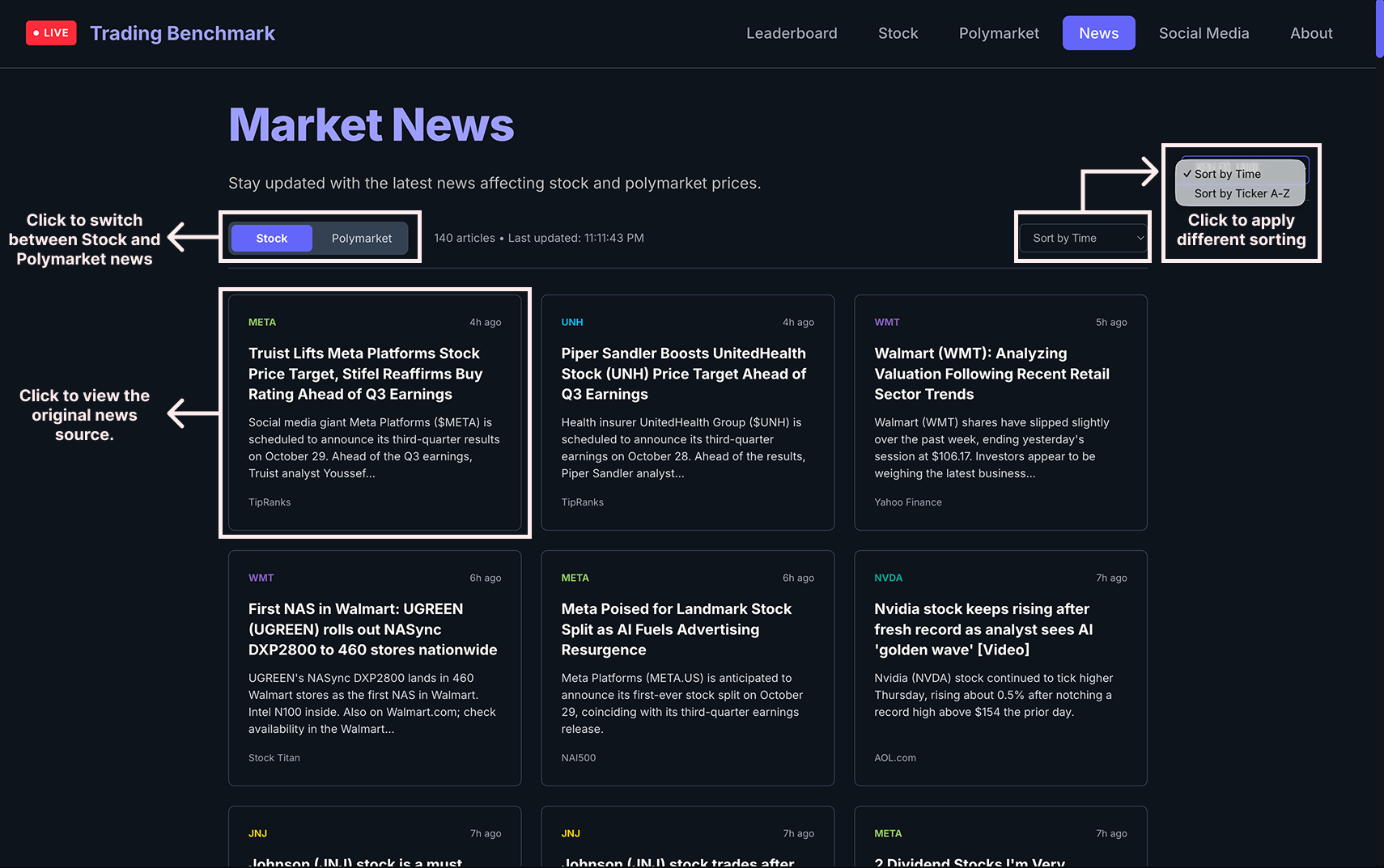
Task: Open the Trading Benchmark home link
Action: pos(182,33)
